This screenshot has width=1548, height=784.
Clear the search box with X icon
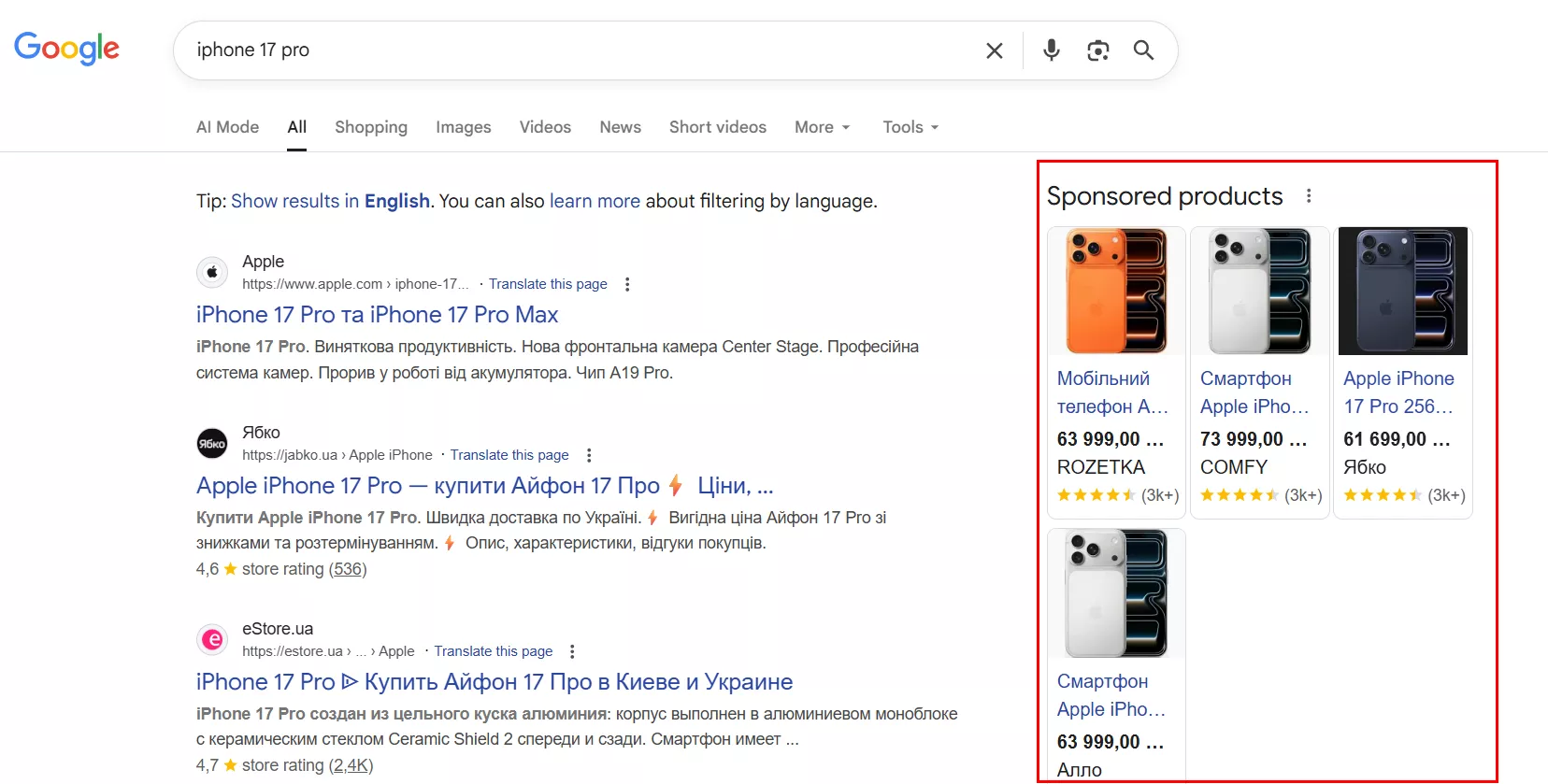click(995, 50)
